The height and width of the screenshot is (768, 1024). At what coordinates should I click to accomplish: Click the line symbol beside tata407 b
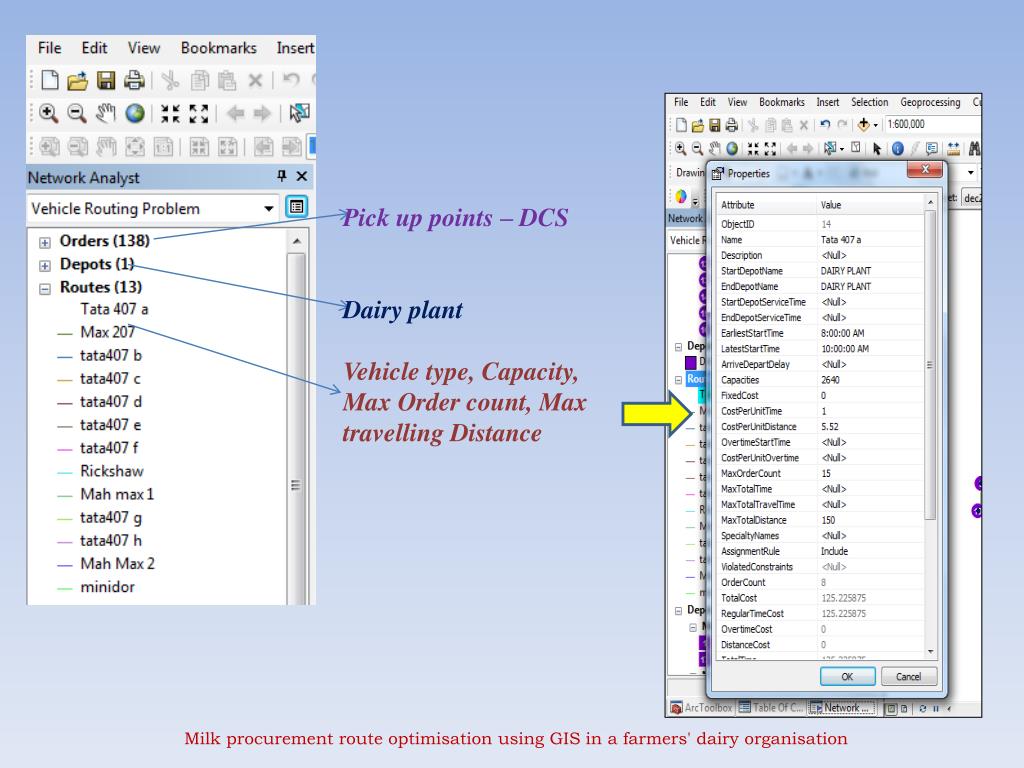coord(64,357)
